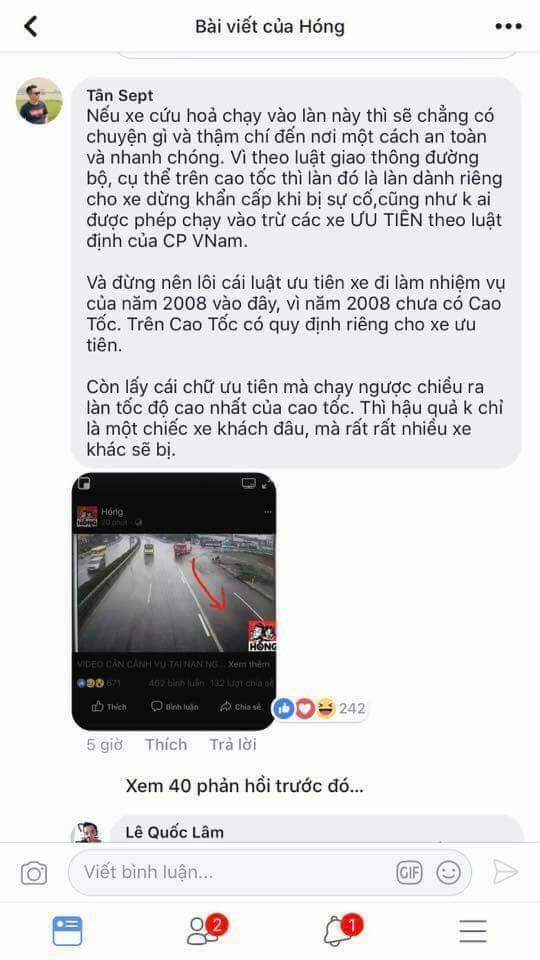Open the hamburger menu icon
The width and height of the screenshot is (540, 960).
point(473,931)
